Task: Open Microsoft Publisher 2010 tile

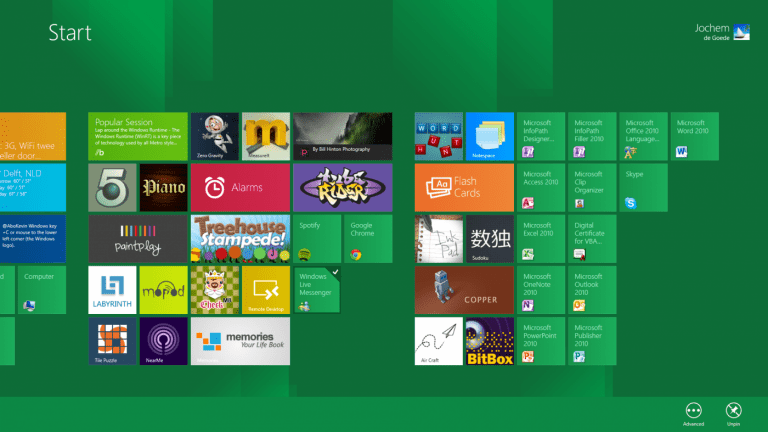Action: click(592, 341)
